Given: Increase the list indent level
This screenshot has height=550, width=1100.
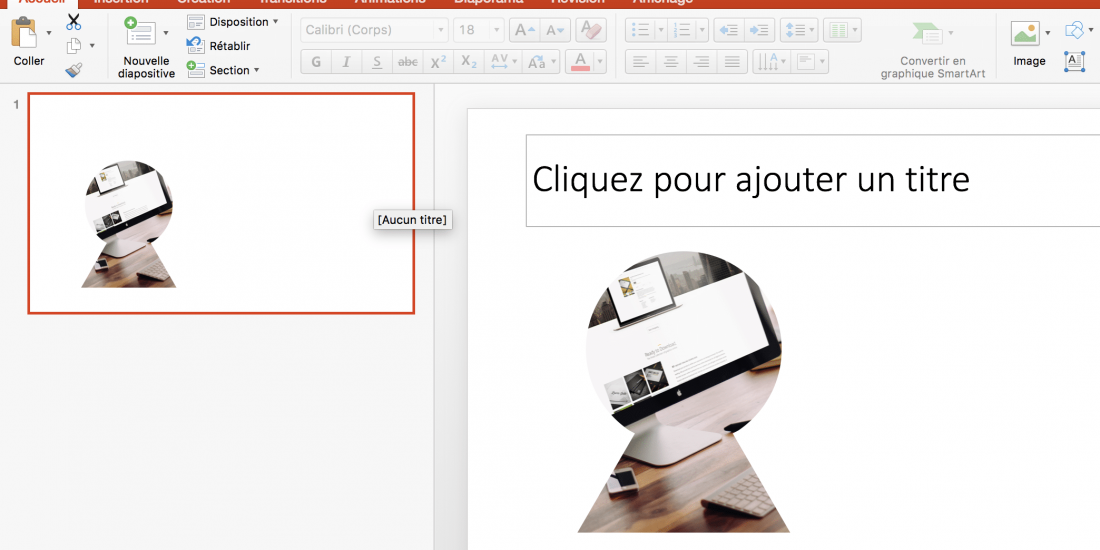Looking at the screenshot, I should coord(760,30).
